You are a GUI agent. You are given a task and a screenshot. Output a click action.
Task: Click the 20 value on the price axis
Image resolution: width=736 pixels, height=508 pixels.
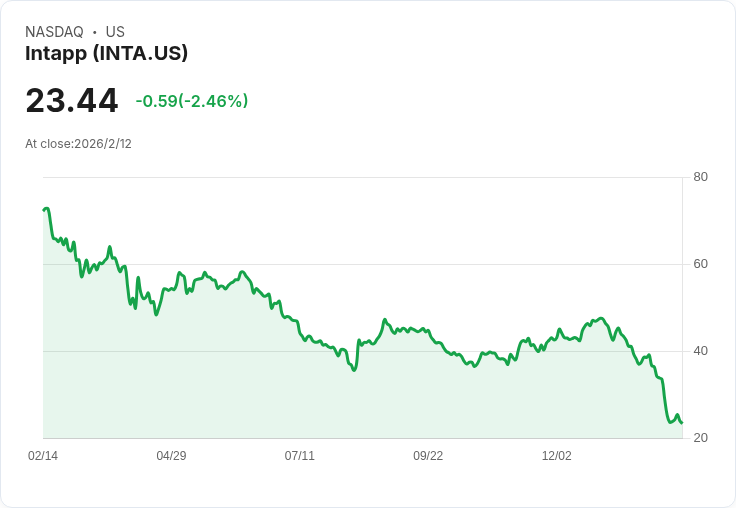[x=701, y=439]
